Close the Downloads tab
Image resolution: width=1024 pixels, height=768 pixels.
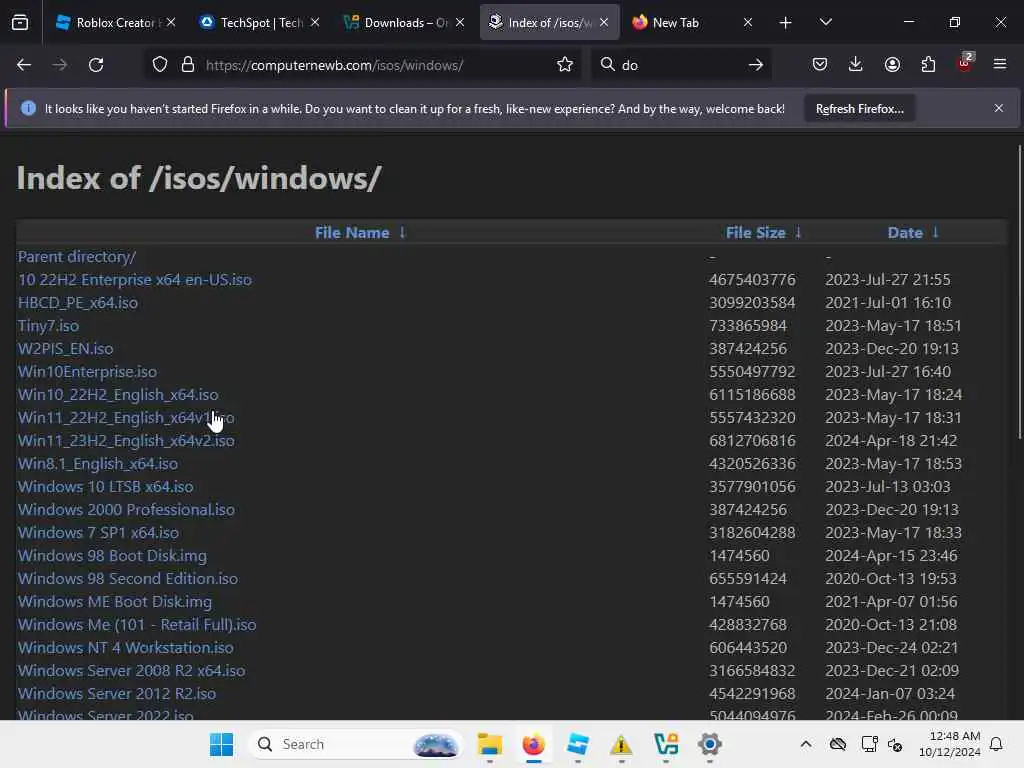pyautogui.click(x=460, y=22)
